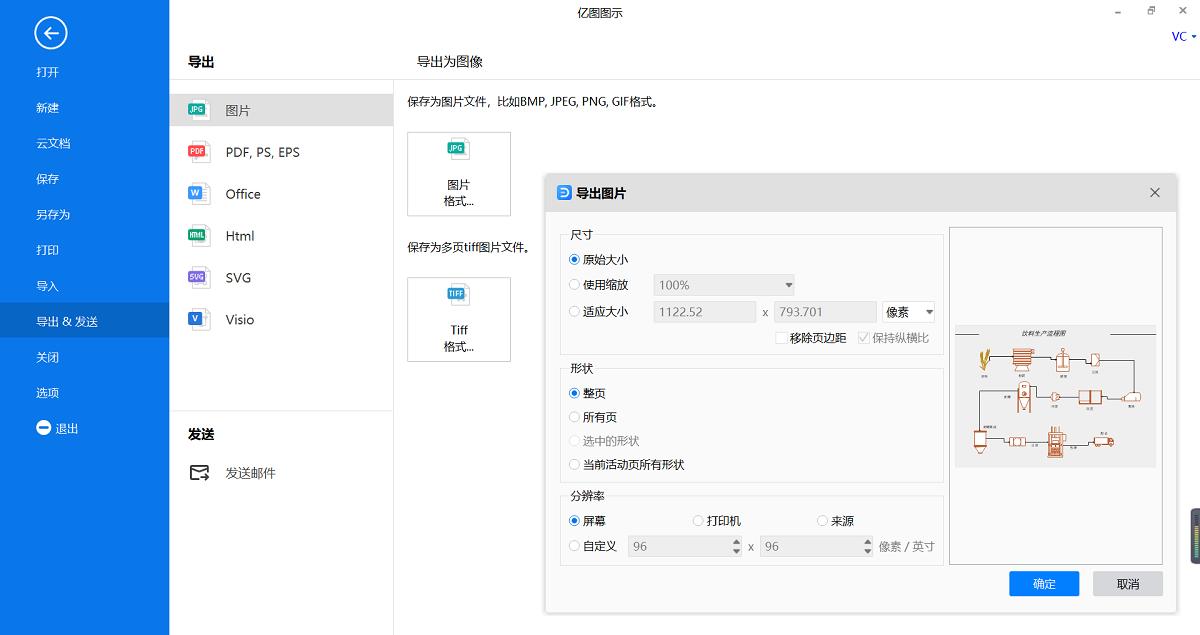The image size is (1200, 635).
Task: Click the 发送邮件 envelope icon
Action: click(201, 472)
